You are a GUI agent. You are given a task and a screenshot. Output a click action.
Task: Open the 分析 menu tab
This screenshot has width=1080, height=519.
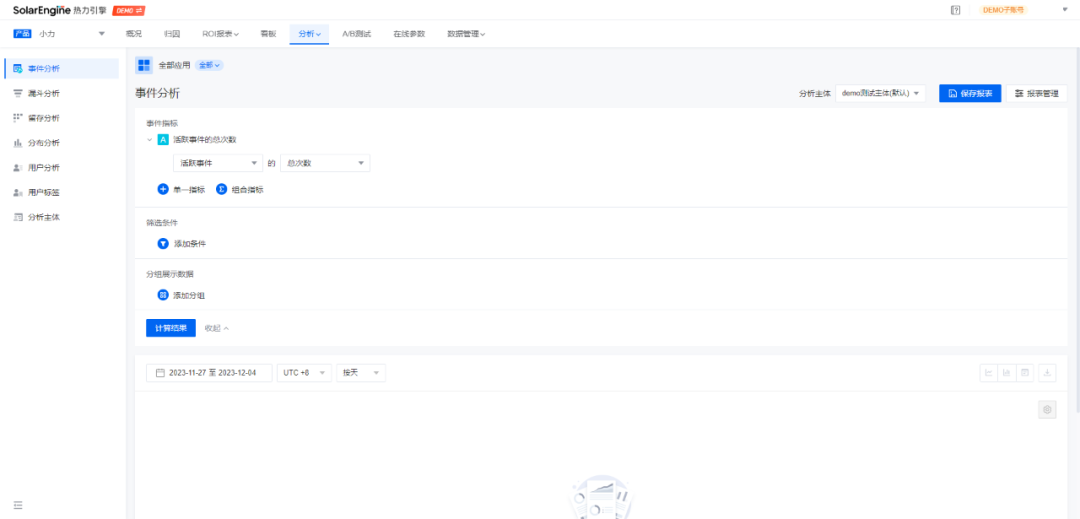point(309,34)
